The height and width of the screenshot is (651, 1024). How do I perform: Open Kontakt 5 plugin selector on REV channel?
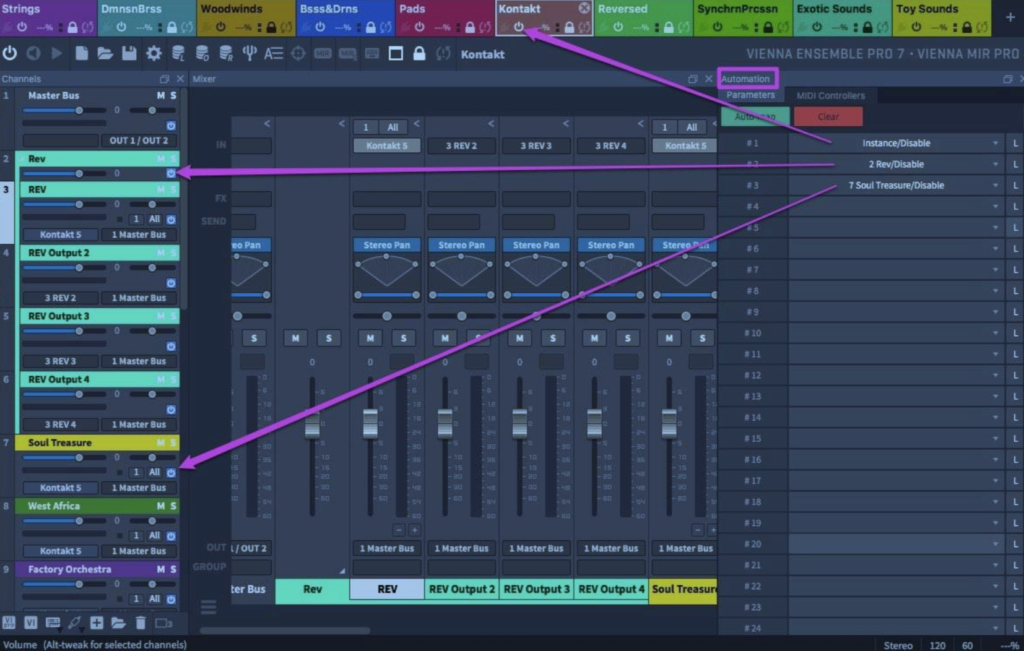click(x=61, y=234)
